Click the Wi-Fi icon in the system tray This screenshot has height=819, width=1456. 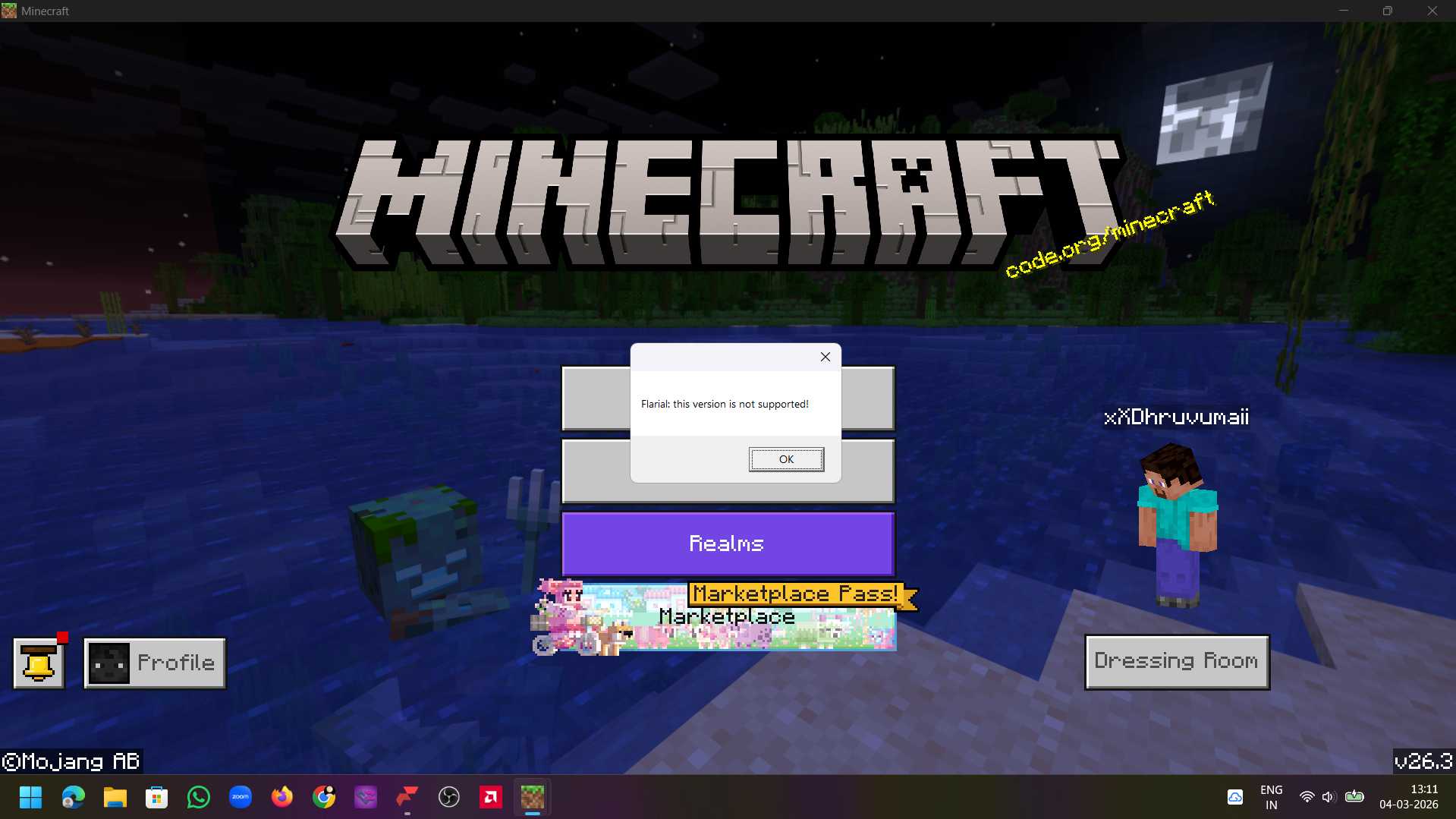point(1307,797)
